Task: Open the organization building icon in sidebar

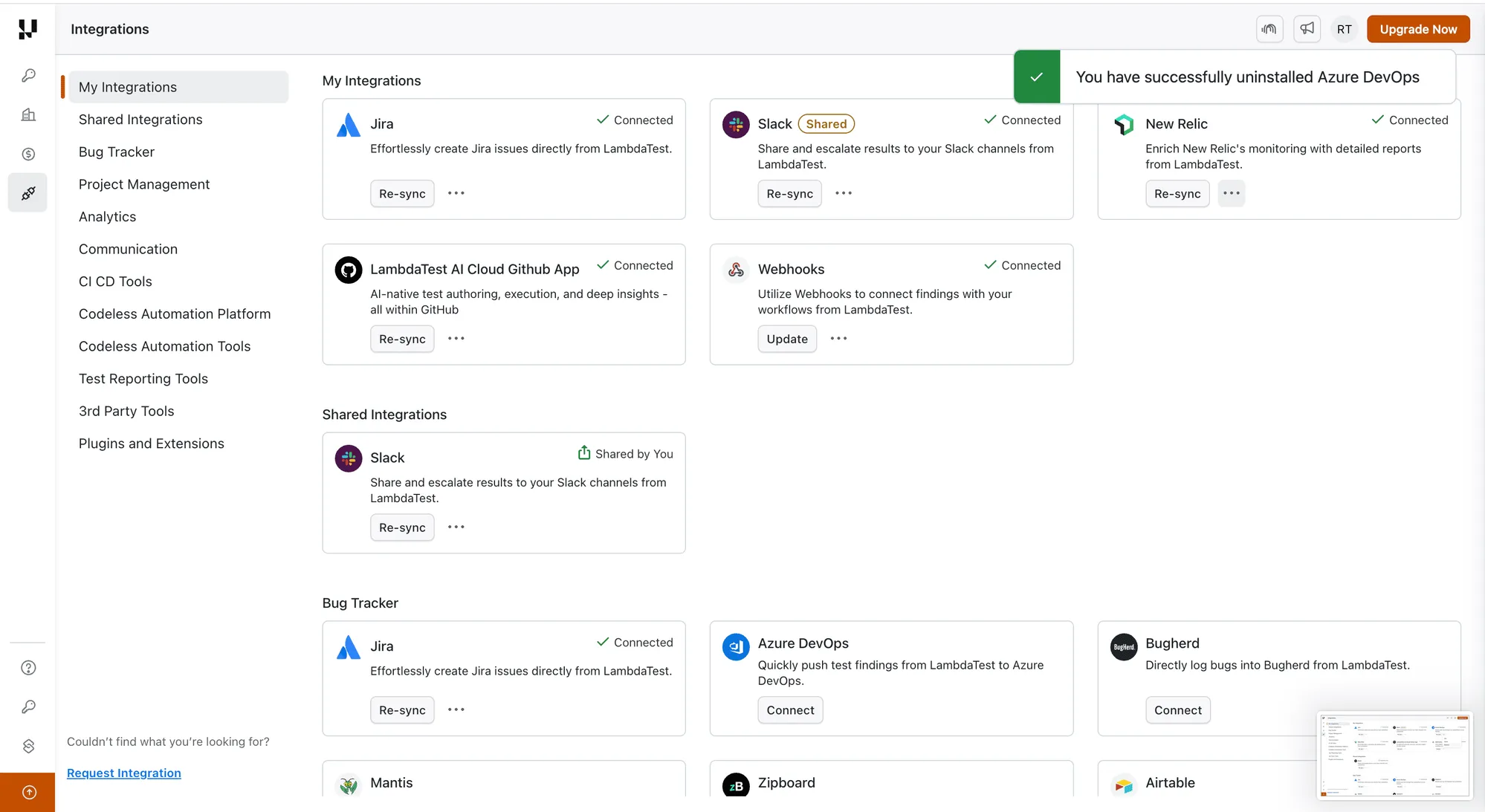Action: (x=28, y=114)
